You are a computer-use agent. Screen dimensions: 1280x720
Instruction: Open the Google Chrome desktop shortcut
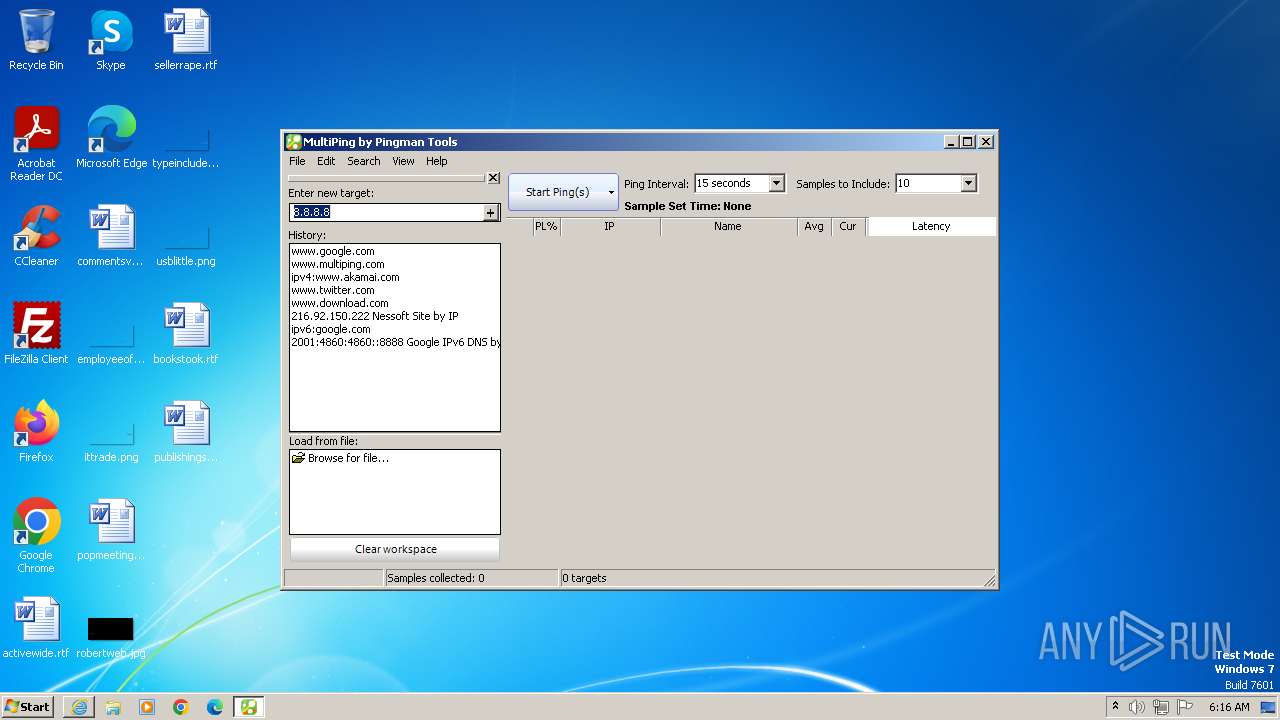[36, 536]
